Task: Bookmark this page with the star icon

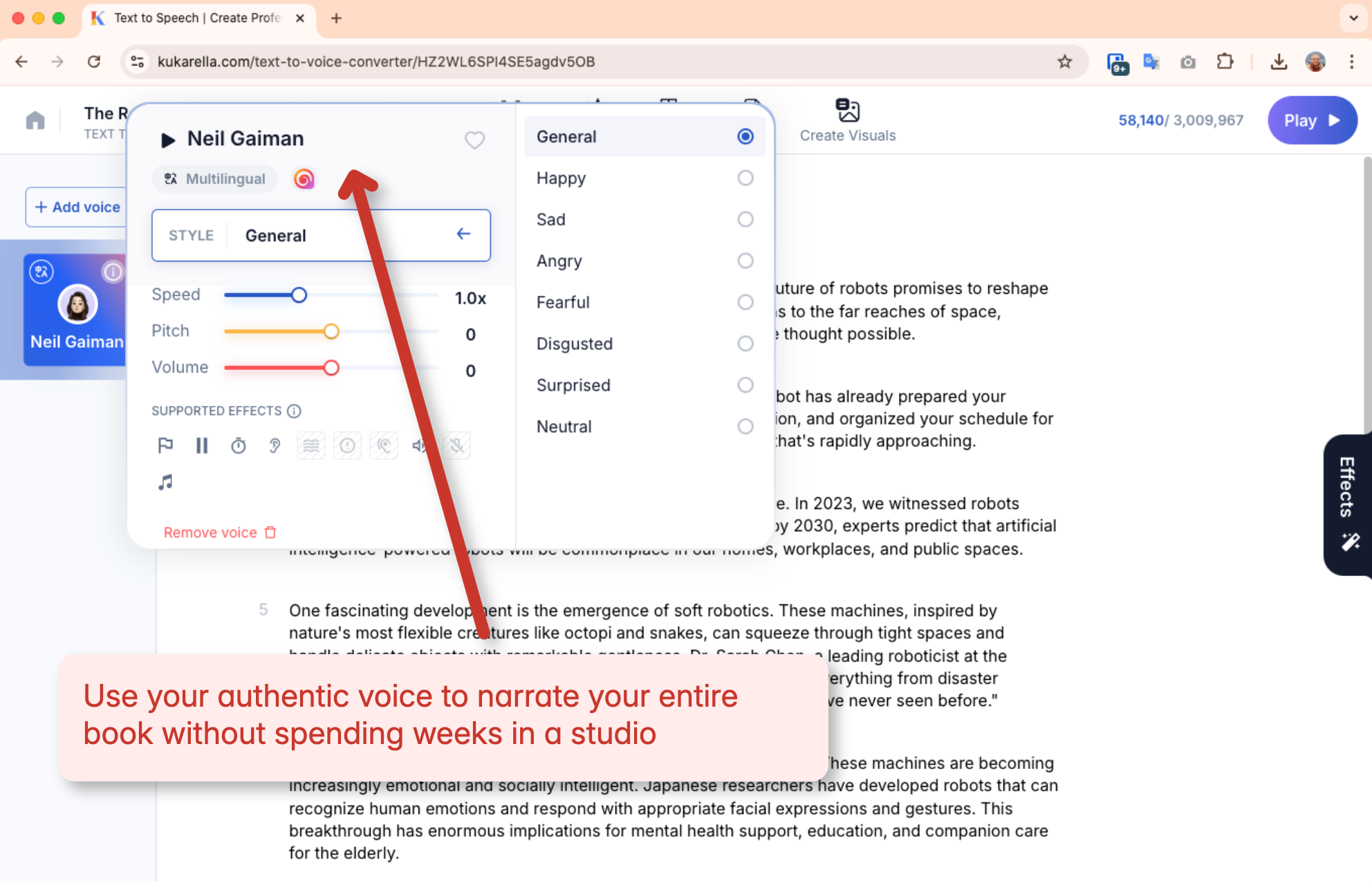Action: [1065, 62]
